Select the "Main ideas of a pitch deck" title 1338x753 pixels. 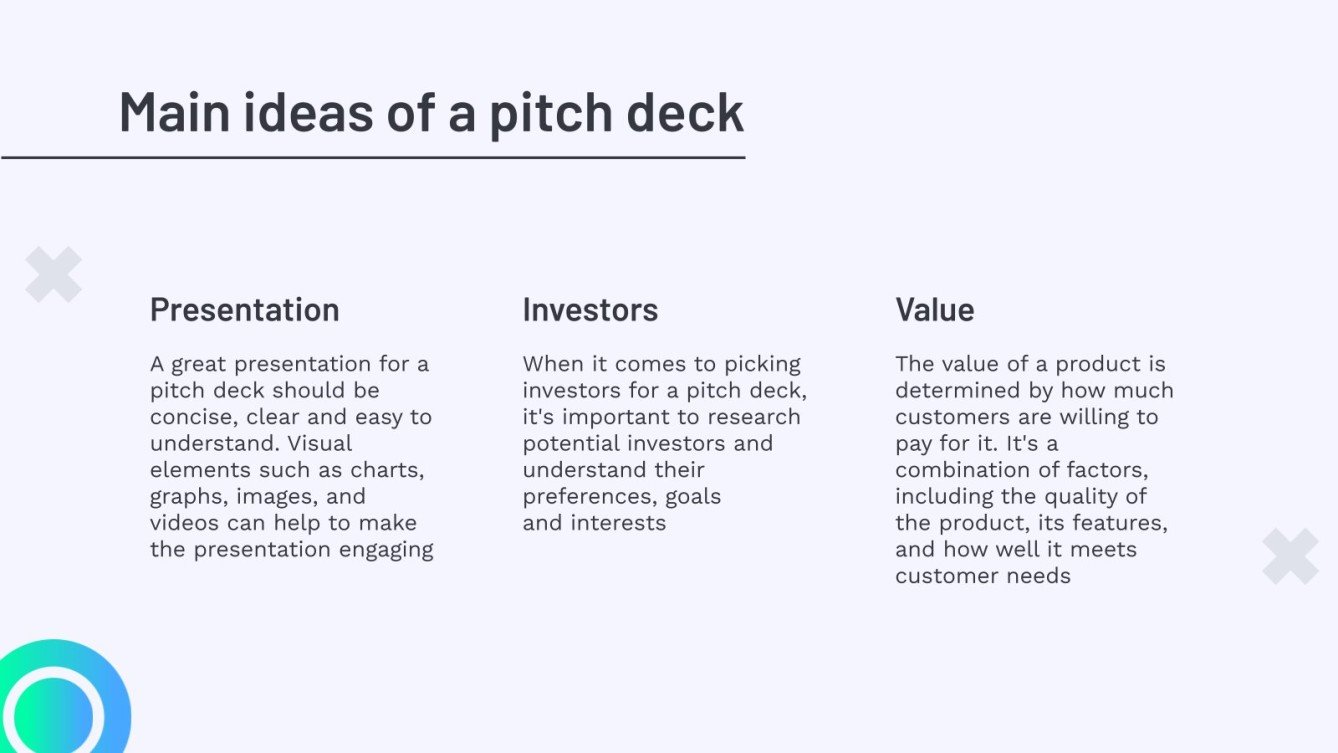431,112
